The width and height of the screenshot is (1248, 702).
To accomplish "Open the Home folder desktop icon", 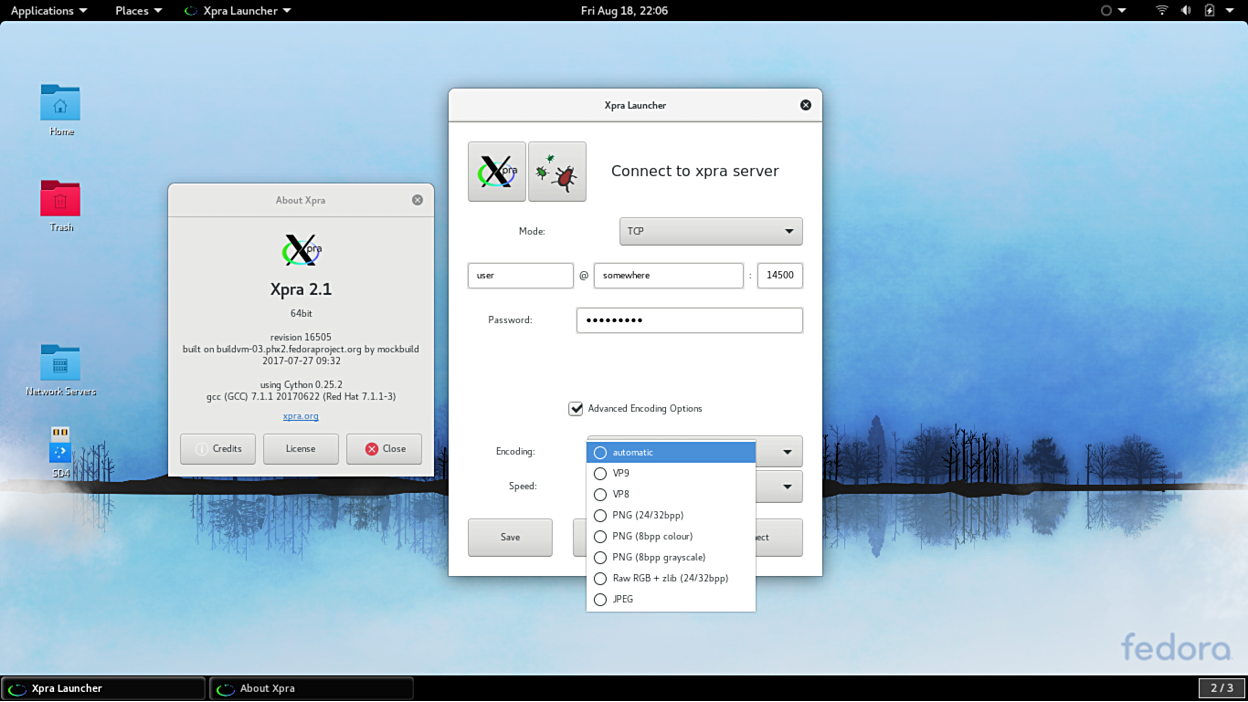I will point(60,105).
